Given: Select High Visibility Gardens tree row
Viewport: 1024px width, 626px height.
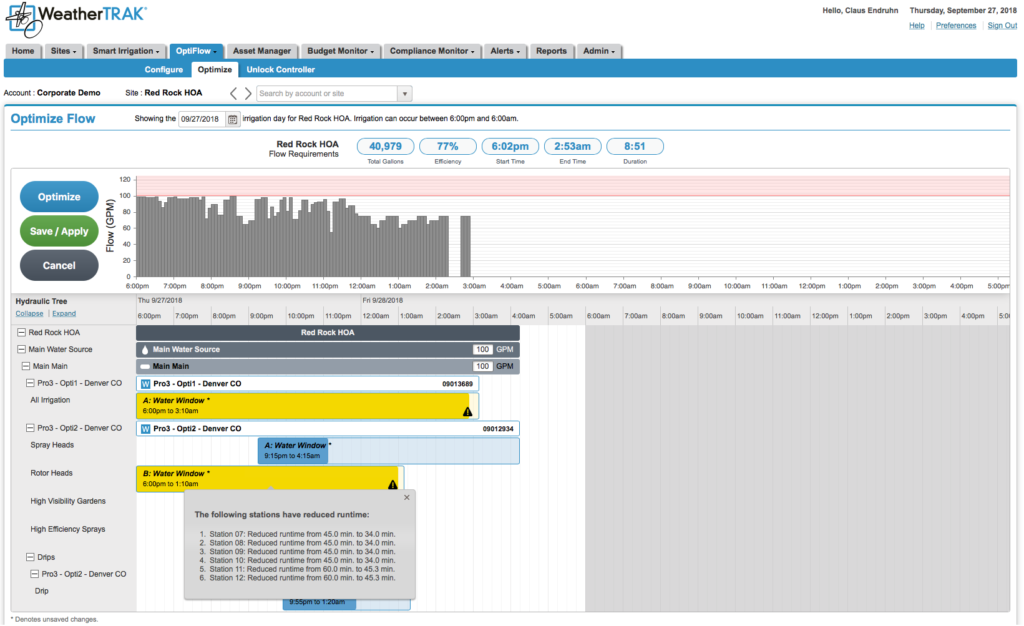Looking at the screenshot, I should click(68, 501).
